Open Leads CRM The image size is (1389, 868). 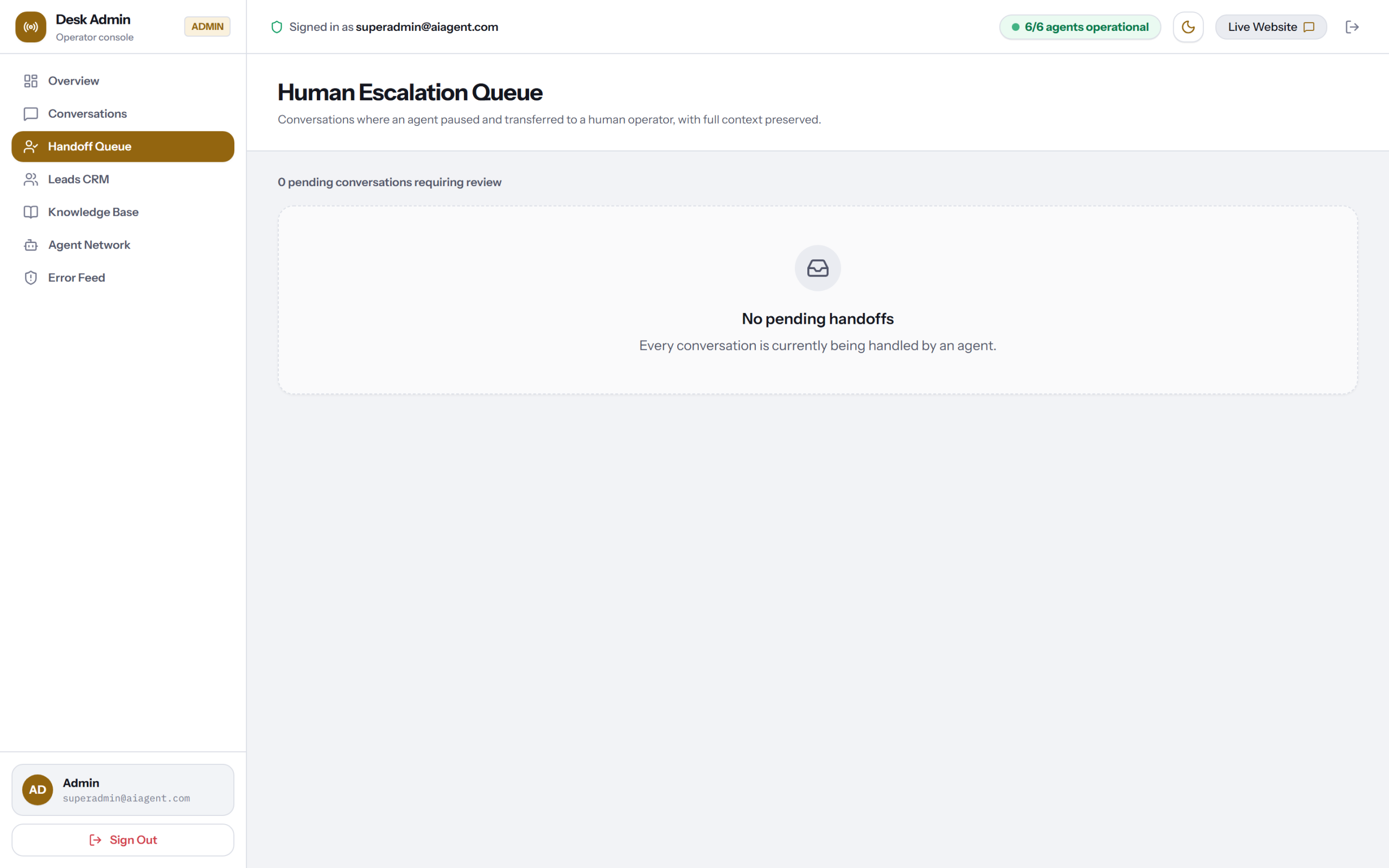(123, 179)
